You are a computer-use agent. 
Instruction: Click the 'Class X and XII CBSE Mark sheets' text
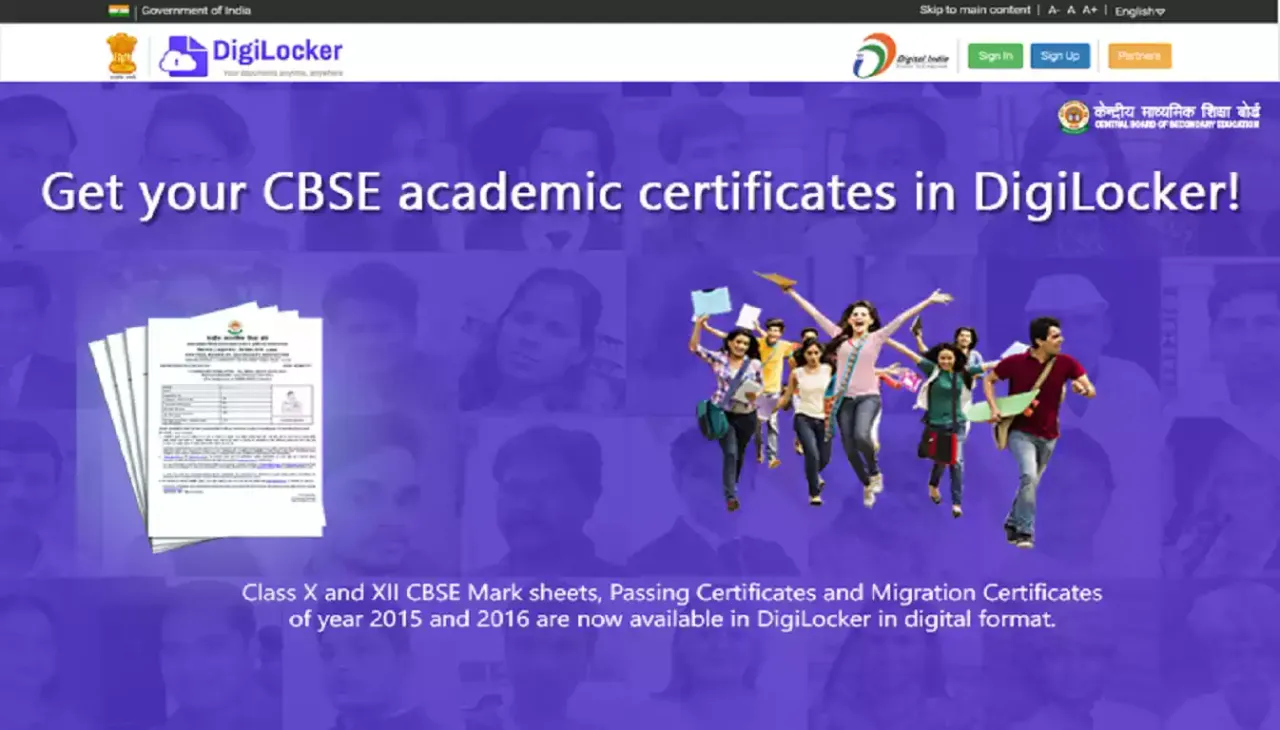click(671, 593)
